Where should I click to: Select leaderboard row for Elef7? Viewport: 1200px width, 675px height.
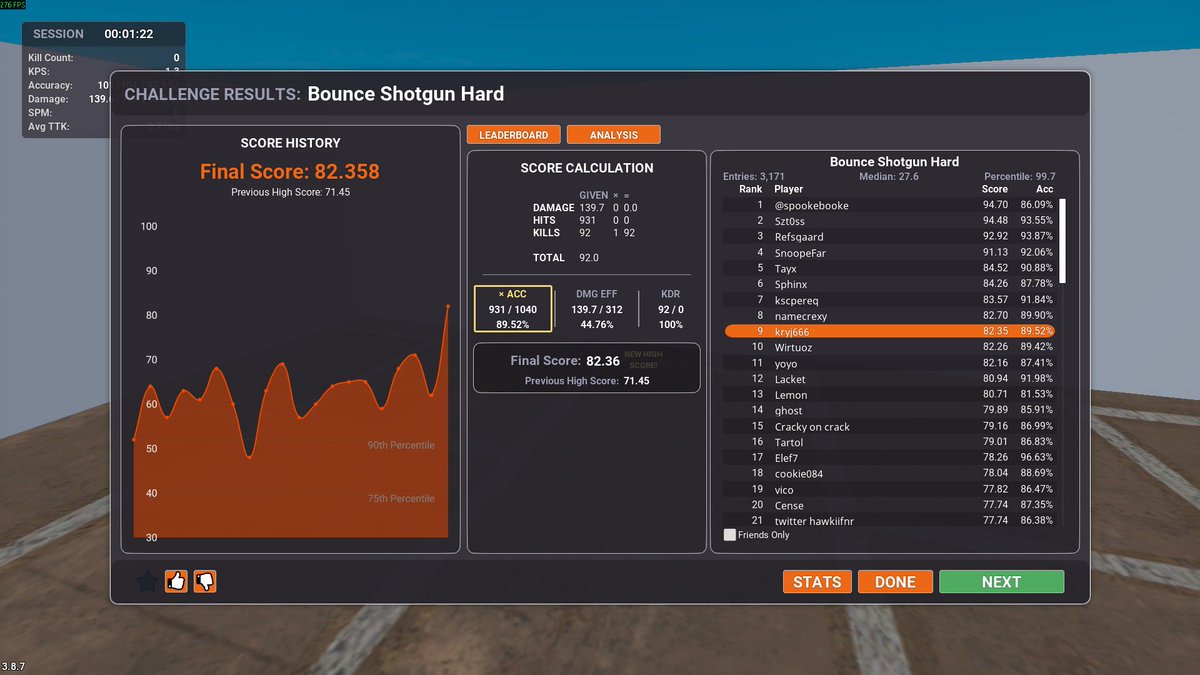pos(890,458)
